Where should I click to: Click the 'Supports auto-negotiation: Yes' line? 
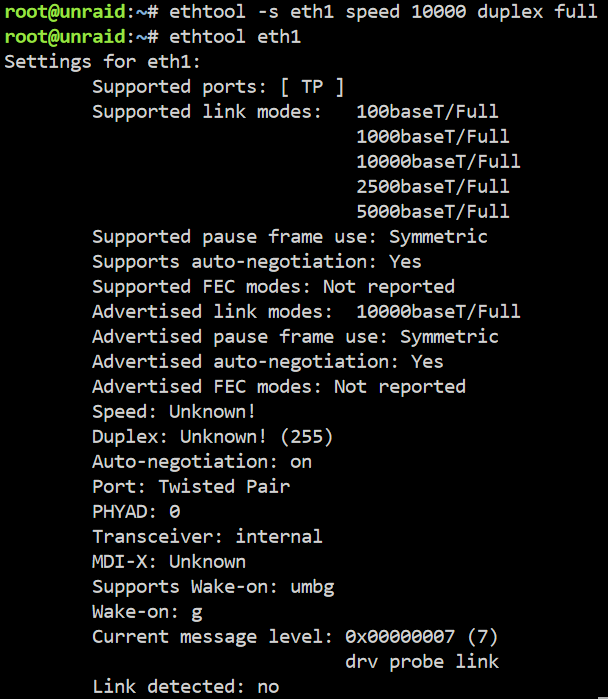256,262
